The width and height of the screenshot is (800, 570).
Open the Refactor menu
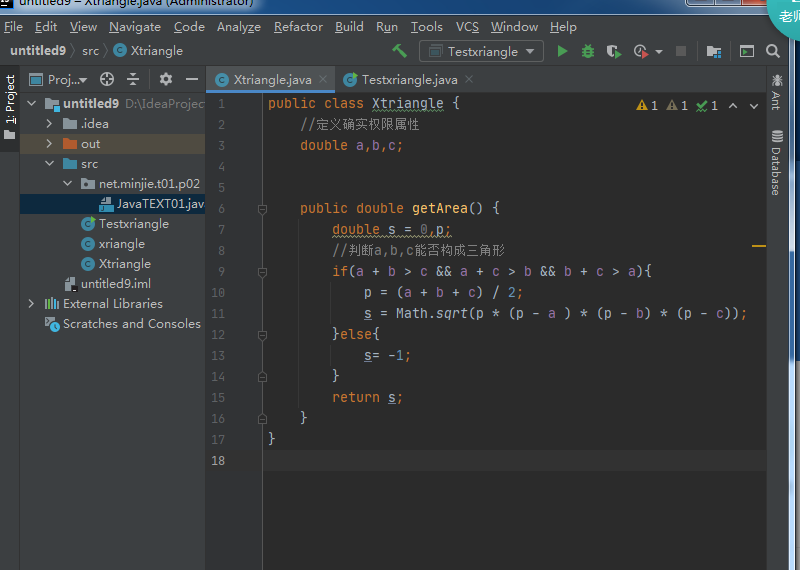click(x=298, y=27)
